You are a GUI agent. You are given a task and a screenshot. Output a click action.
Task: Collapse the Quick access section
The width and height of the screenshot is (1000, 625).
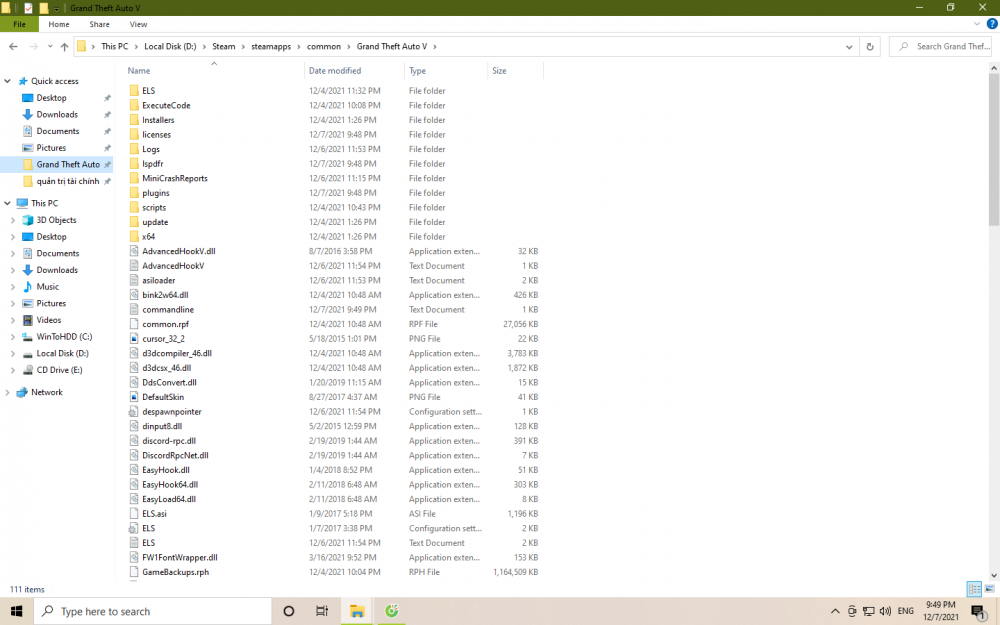8,81
